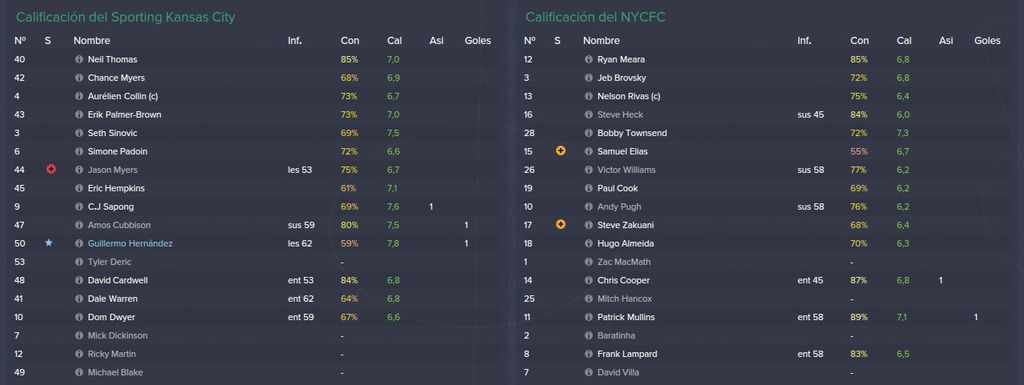Click the orange icon beside Samuel Elias
Image resolution: width=1024 pixels, height=385 pixels.
(x=560, y=151)
